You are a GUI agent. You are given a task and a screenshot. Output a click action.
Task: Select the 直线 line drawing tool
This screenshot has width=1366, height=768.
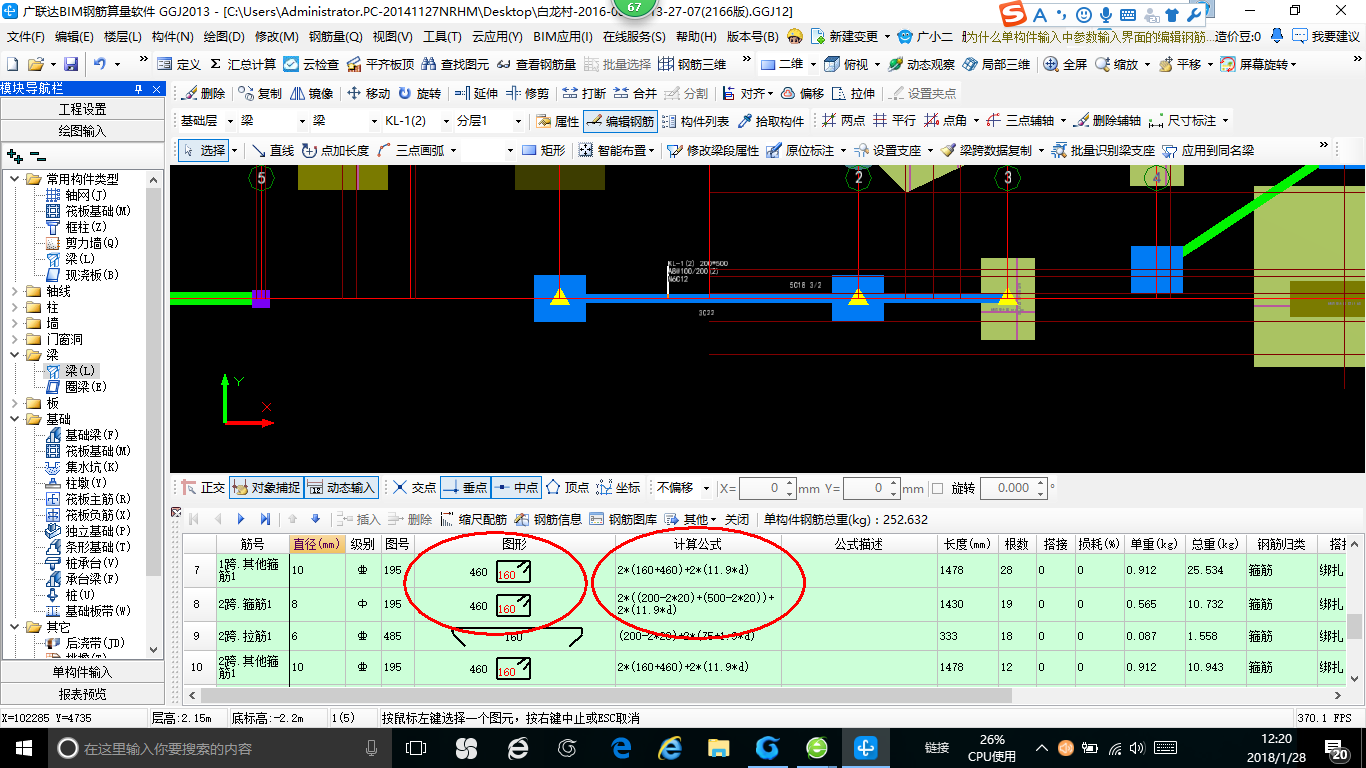(272, 150)
